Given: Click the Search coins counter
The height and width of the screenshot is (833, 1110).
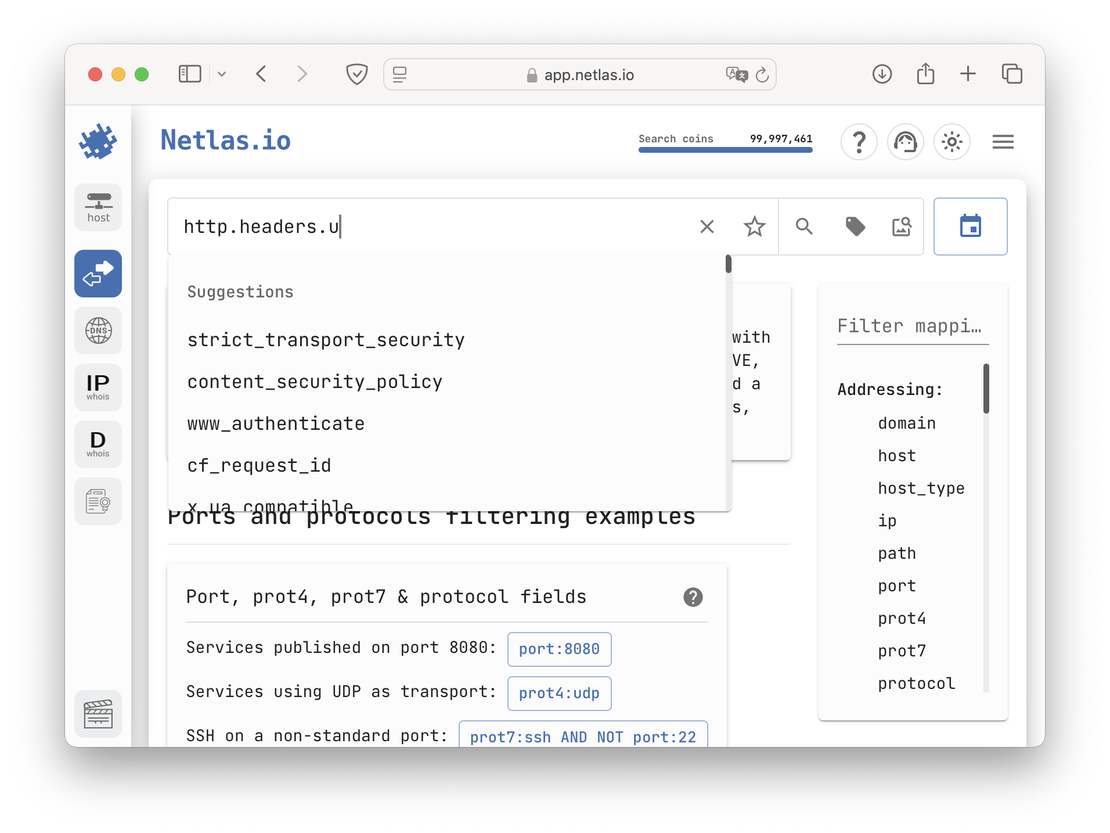Looking at the screenshot, I should tap(724, 139).
